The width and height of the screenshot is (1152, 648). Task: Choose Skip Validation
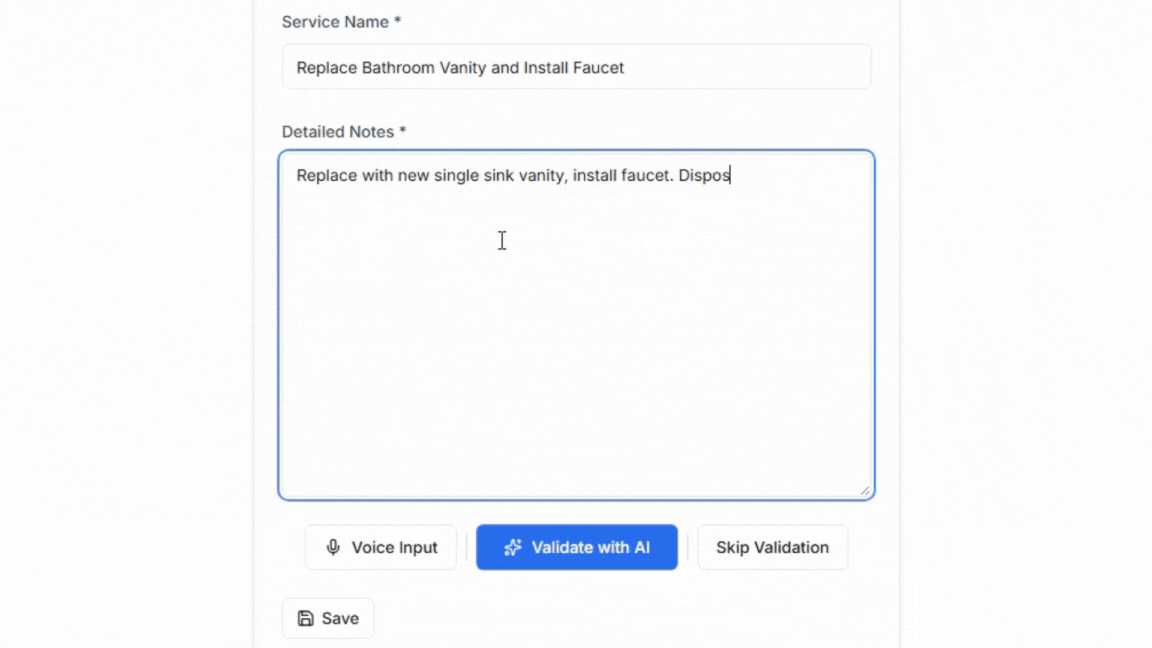772,547
